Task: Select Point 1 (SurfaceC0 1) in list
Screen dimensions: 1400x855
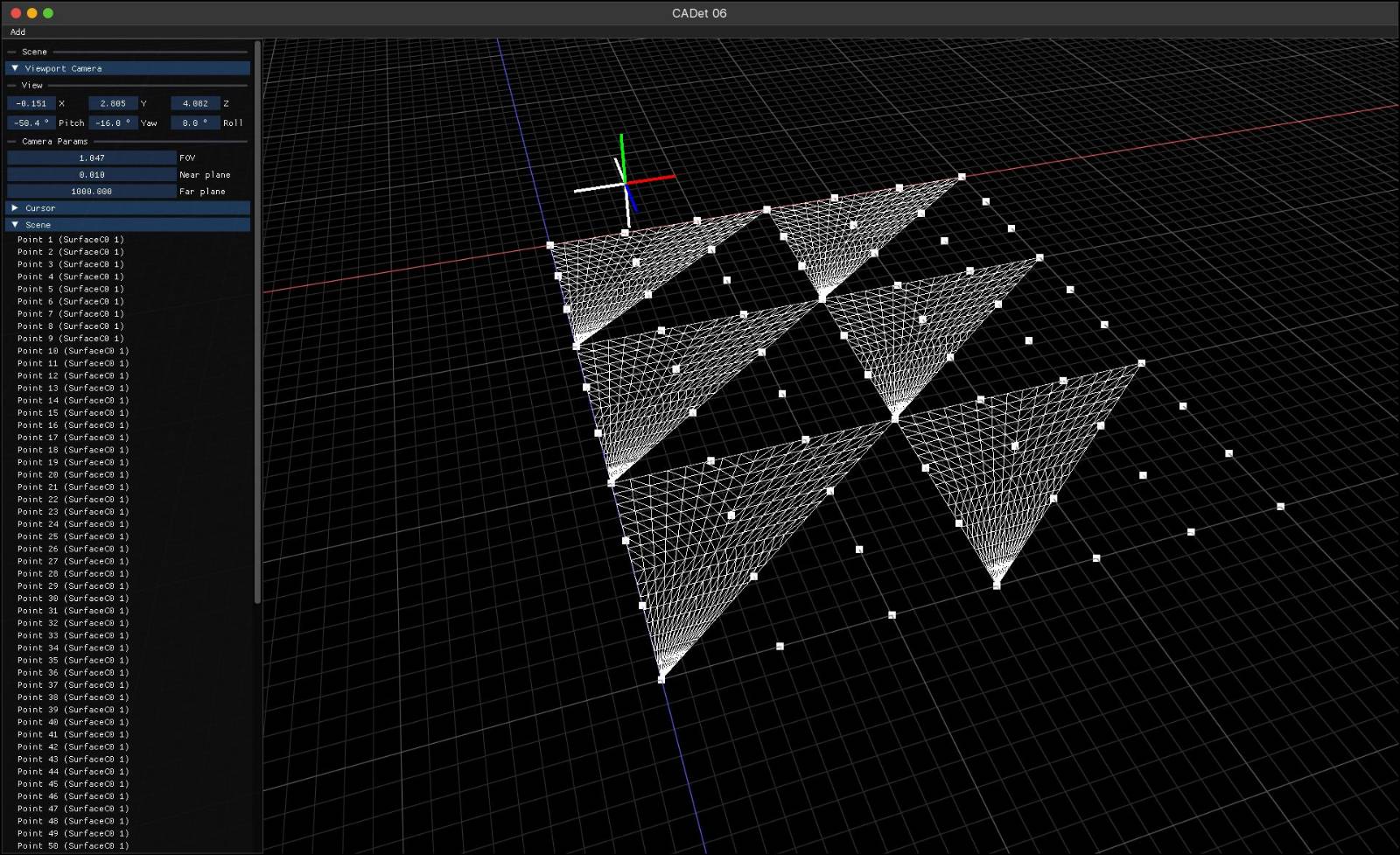Action: coord(71,240)
